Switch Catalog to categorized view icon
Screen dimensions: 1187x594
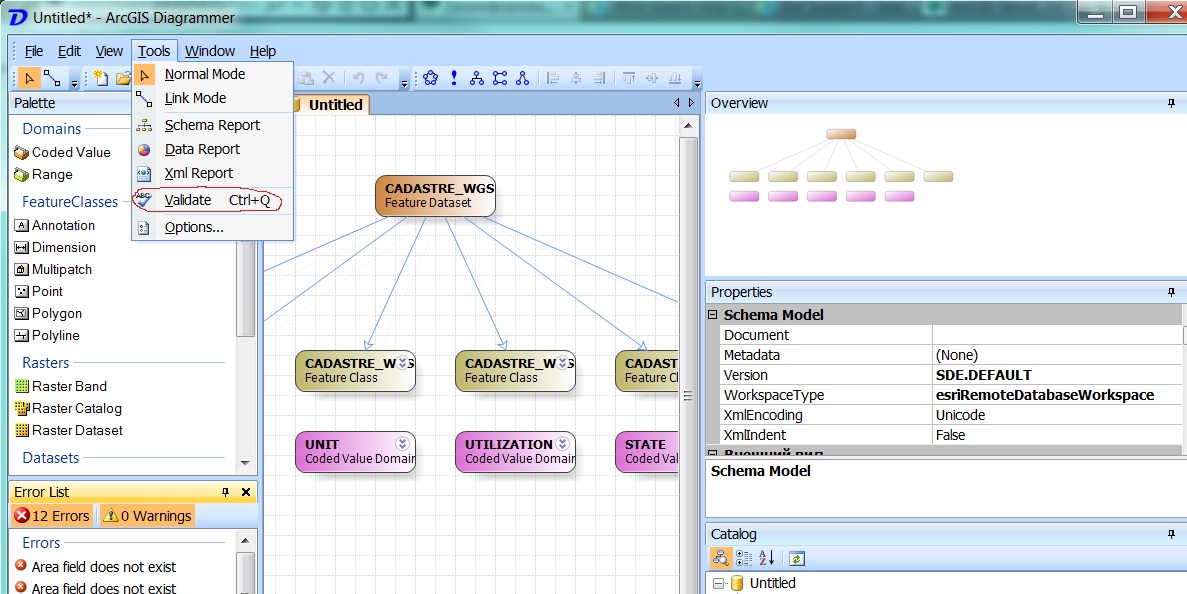point(743,558)
